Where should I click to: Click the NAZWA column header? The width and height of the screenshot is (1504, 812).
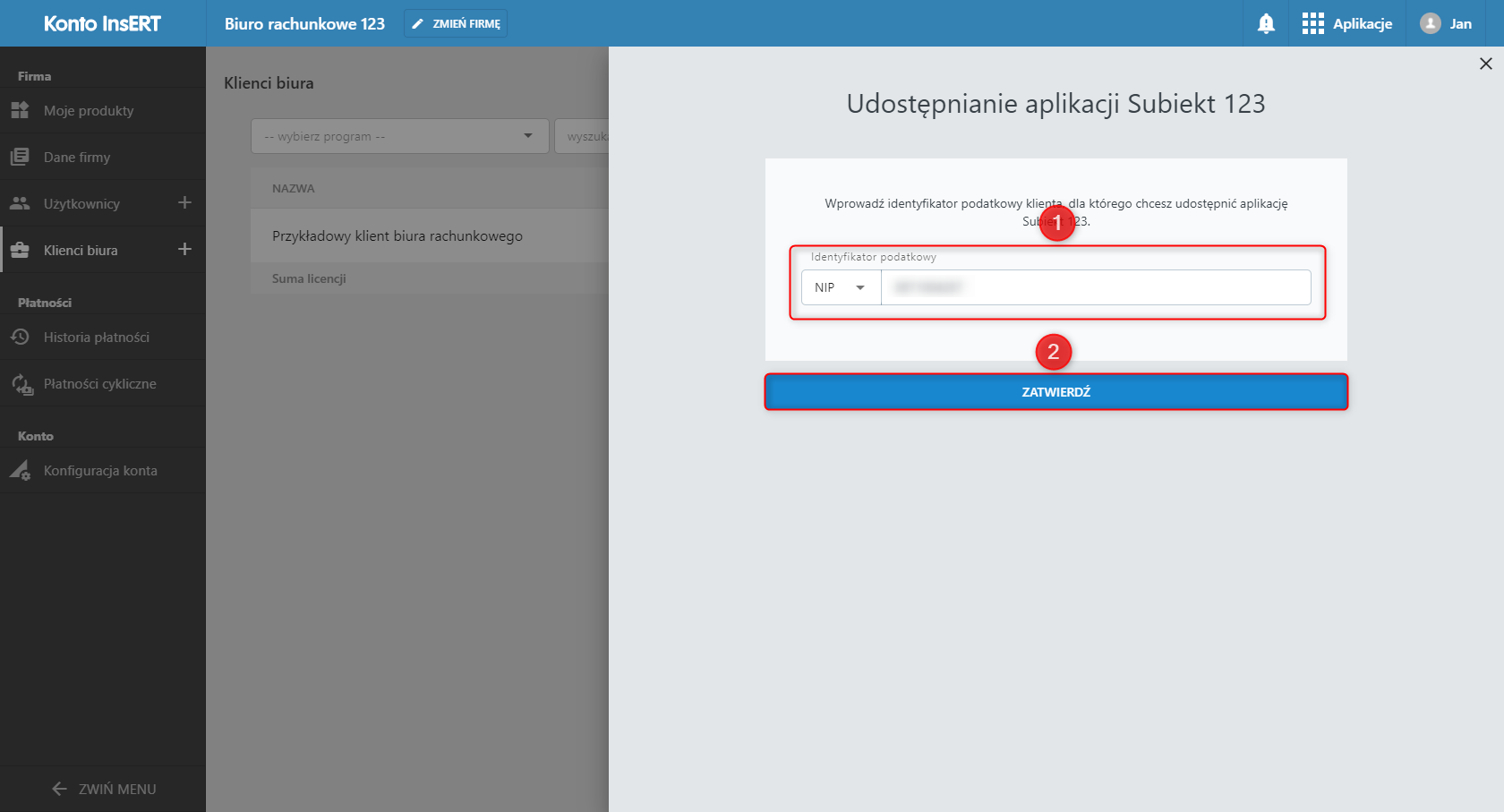tap(294, 189)
